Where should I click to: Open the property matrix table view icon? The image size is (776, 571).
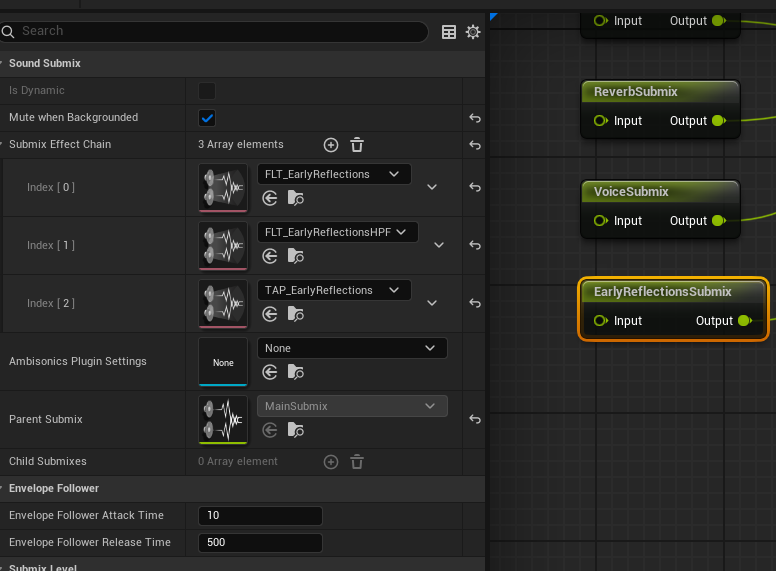click(449, 32)
